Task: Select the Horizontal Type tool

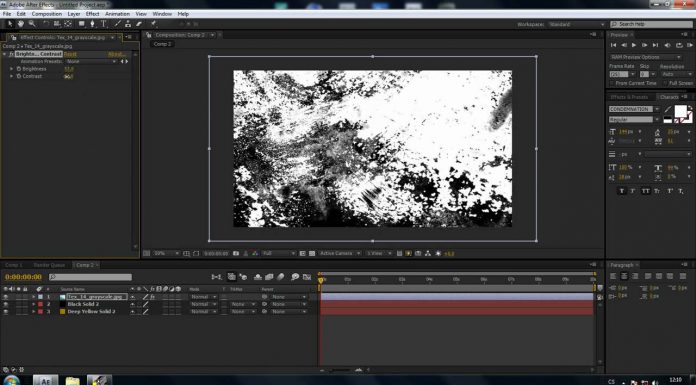Action: [x=103, y=24]
